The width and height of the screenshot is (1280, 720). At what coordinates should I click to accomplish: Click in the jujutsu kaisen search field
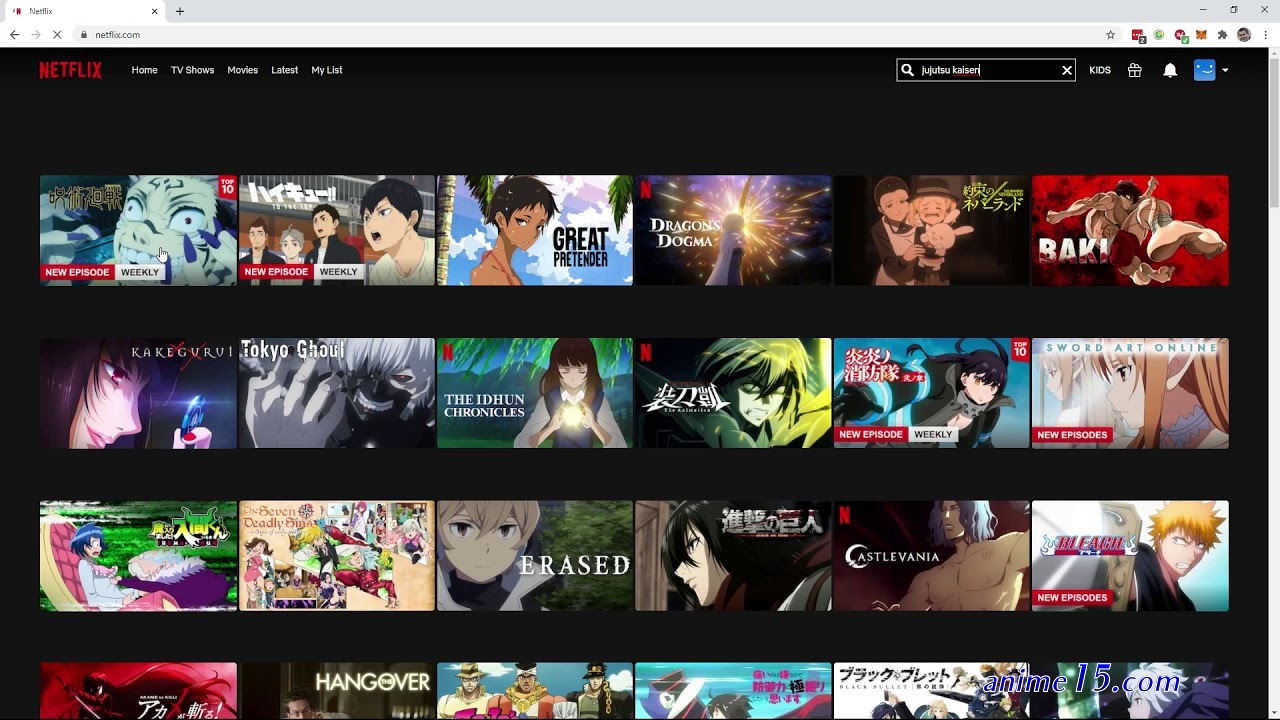[988, 70]
